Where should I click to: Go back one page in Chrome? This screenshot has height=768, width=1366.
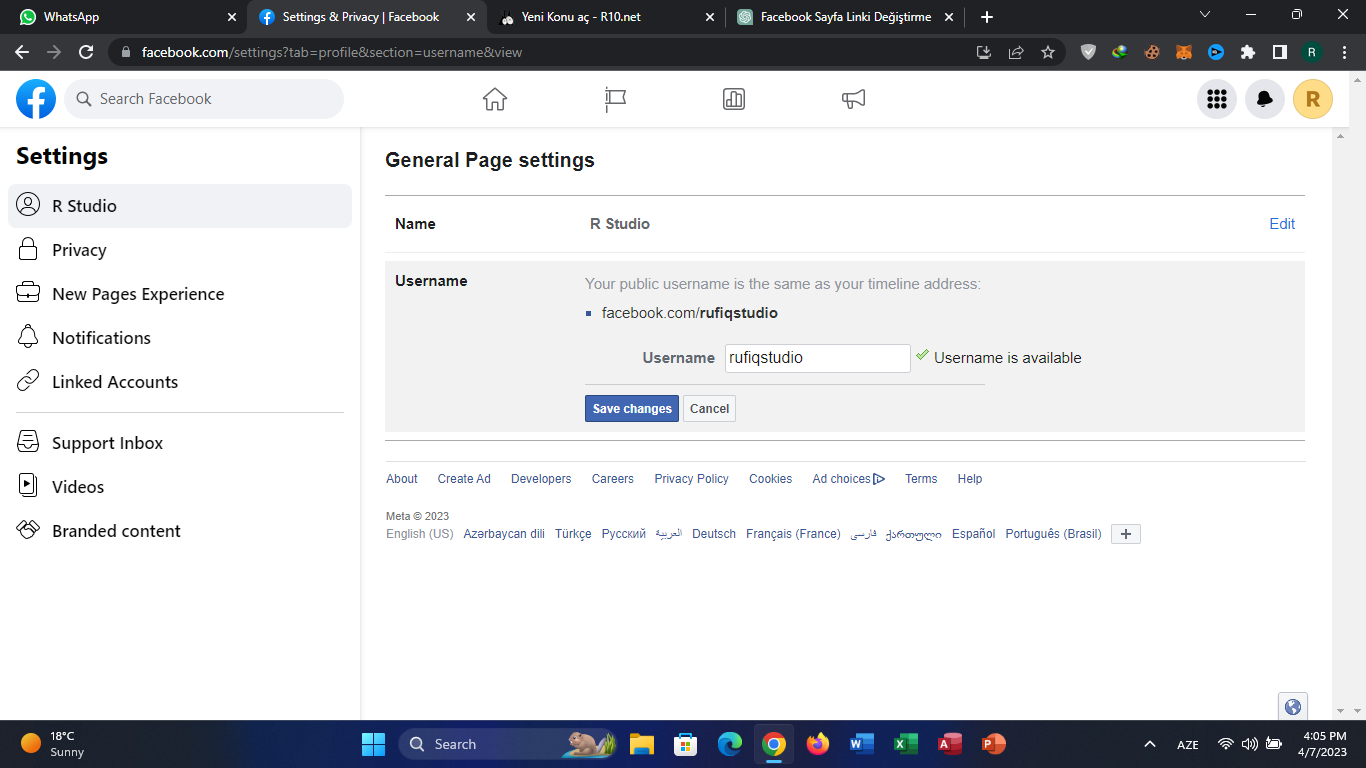click(22, 52)
